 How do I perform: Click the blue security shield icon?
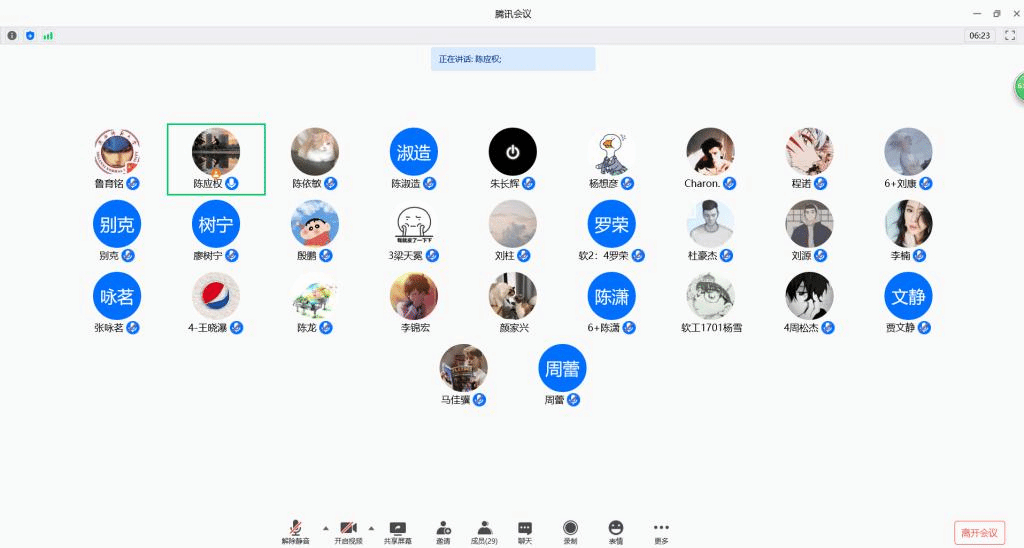click(30, 35)
